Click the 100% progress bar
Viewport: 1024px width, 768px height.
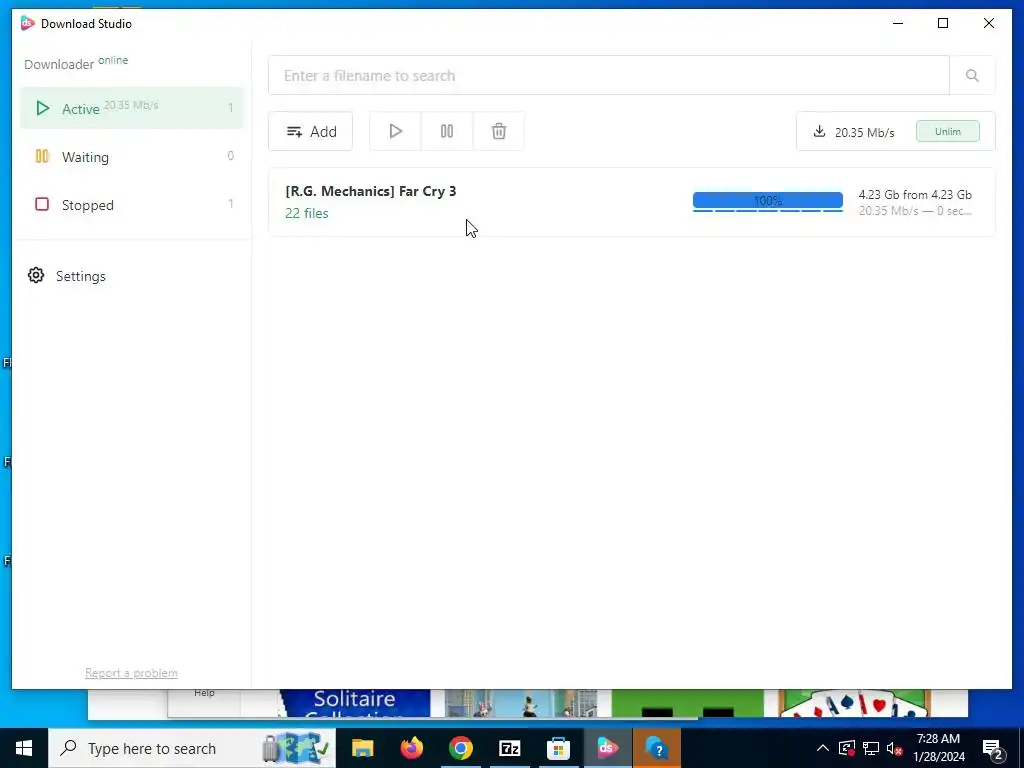[767, 201]
